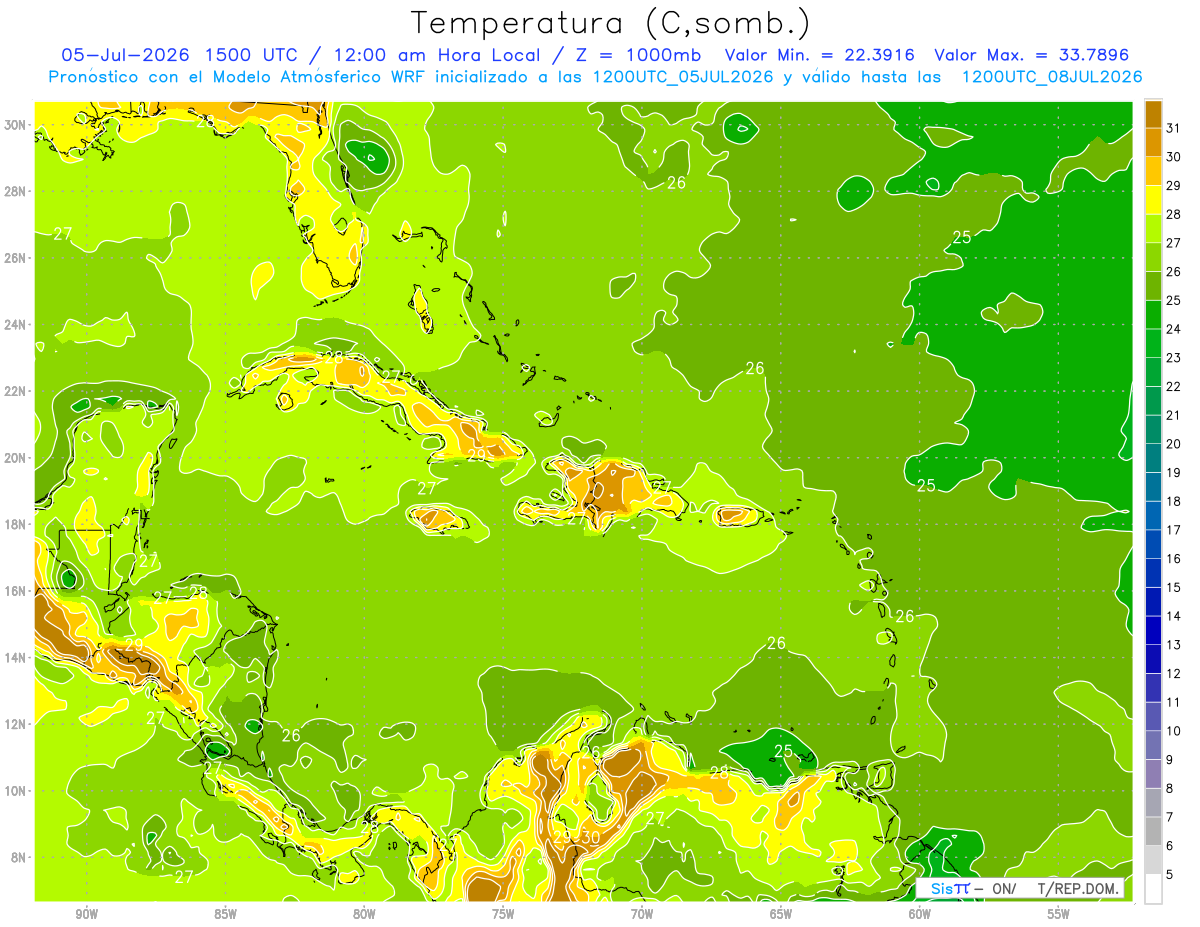This screenshot has height=927, width=1200.
Task: Select the "55W" longitude axis label
Action: 1059,914
